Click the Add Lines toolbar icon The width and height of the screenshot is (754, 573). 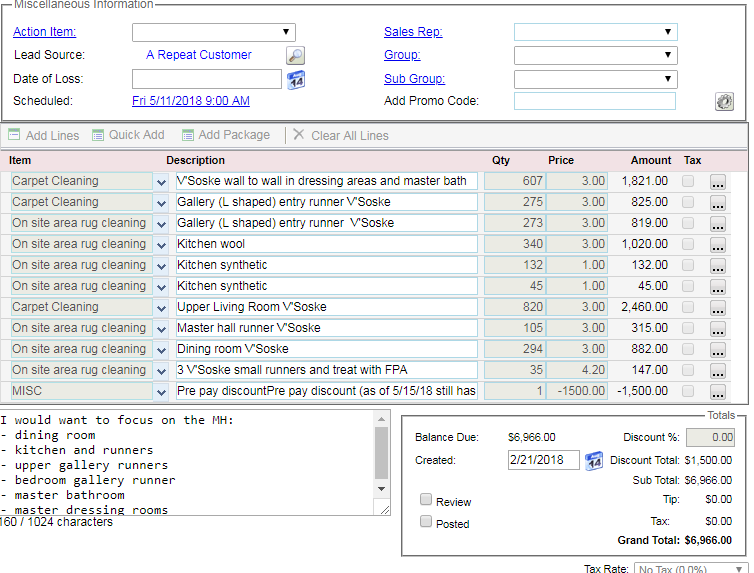point(15,135)
